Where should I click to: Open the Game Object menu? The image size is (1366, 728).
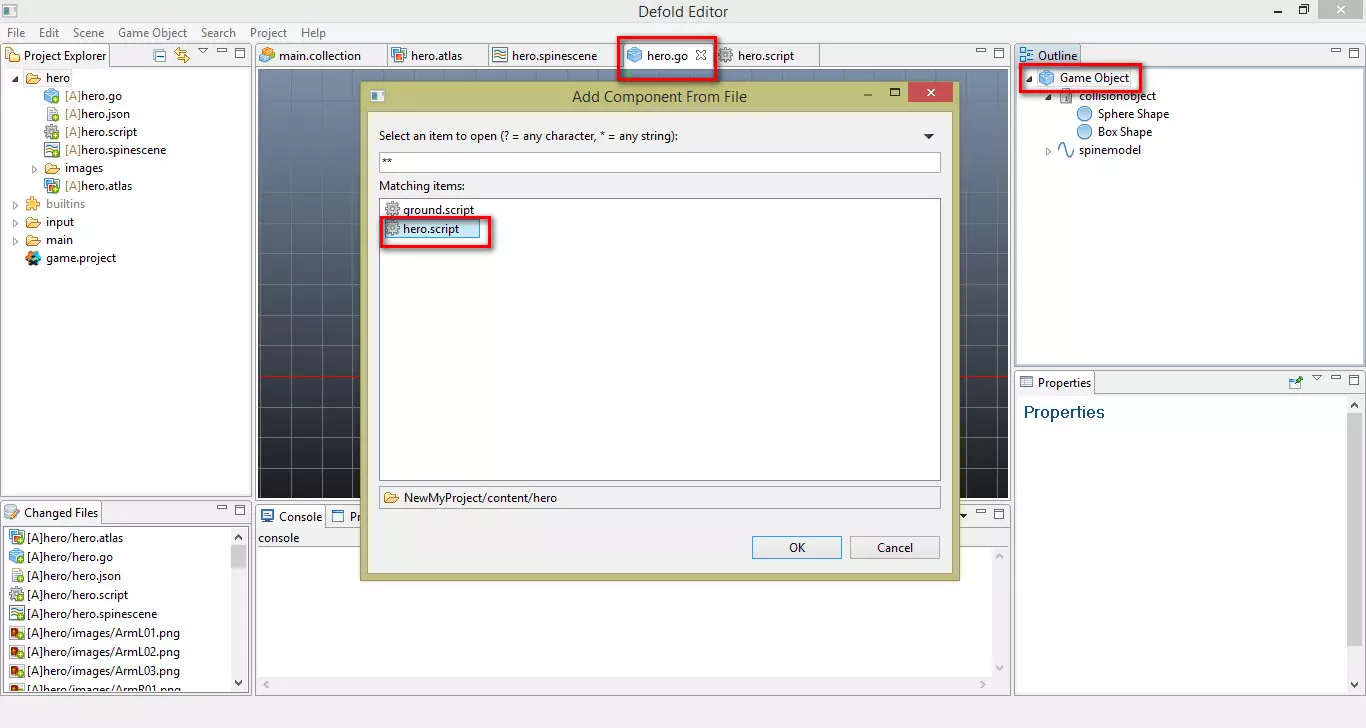(152, 33)
